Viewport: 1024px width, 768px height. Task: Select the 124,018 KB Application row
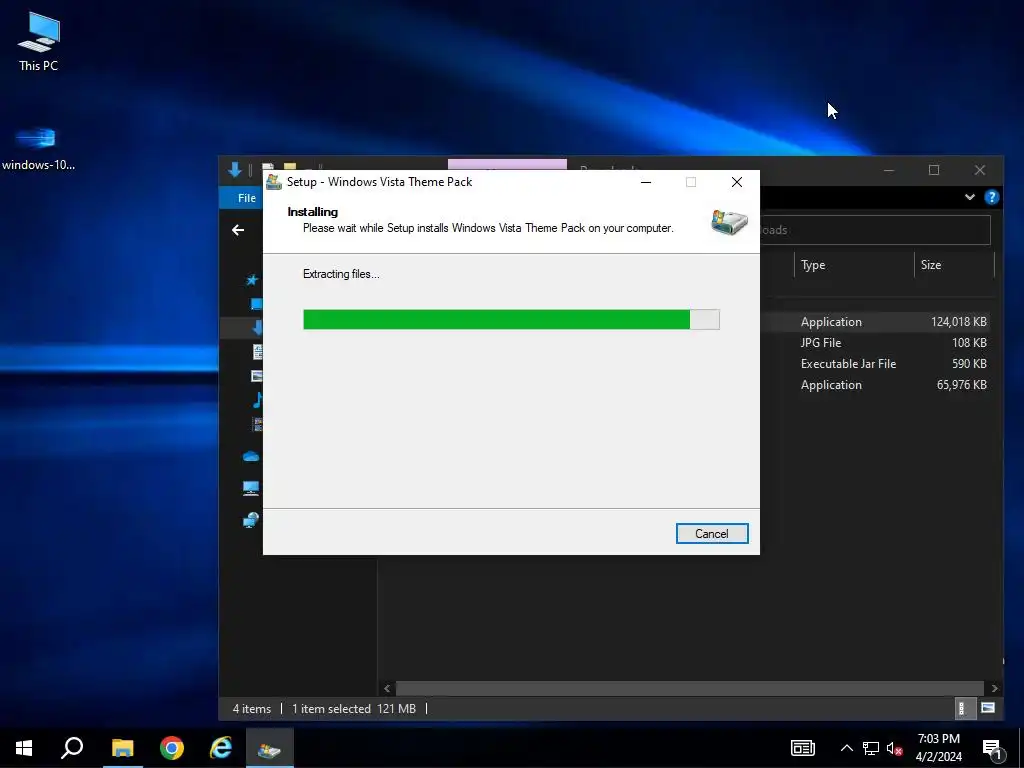click(x=875, y=322)
